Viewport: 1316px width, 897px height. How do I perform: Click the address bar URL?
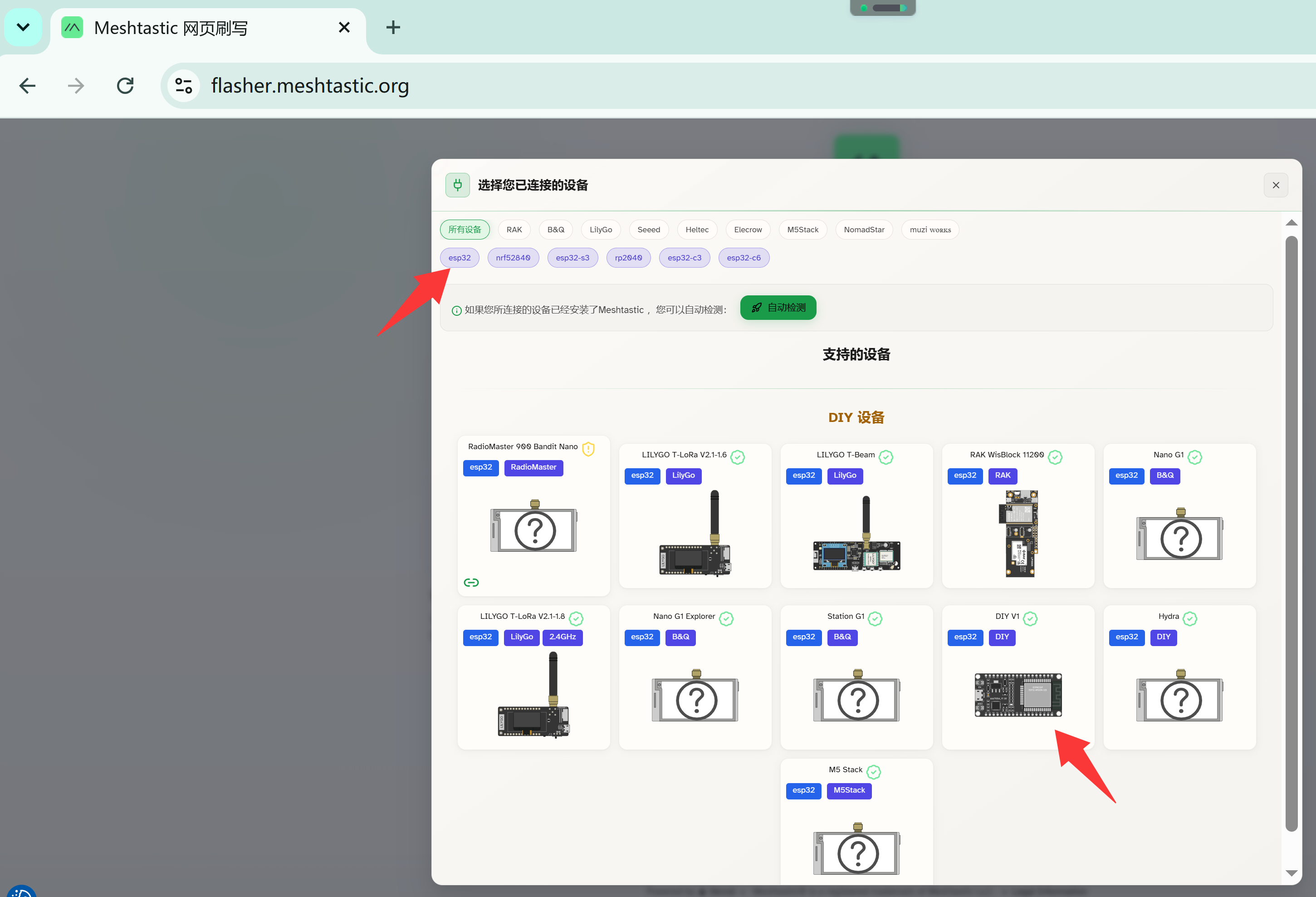[310, 85]
